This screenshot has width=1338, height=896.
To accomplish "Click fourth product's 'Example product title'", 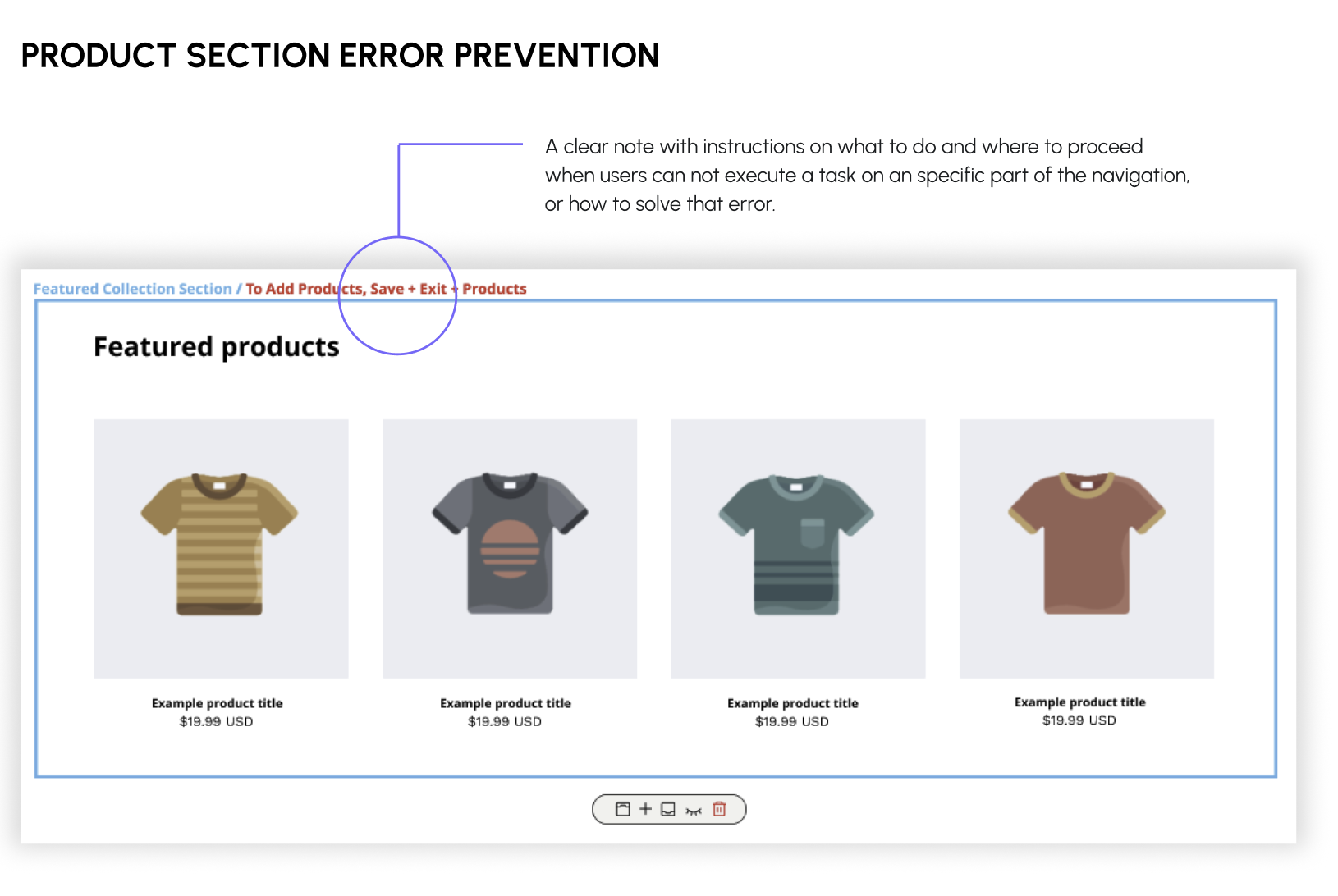I will 1079,702.
